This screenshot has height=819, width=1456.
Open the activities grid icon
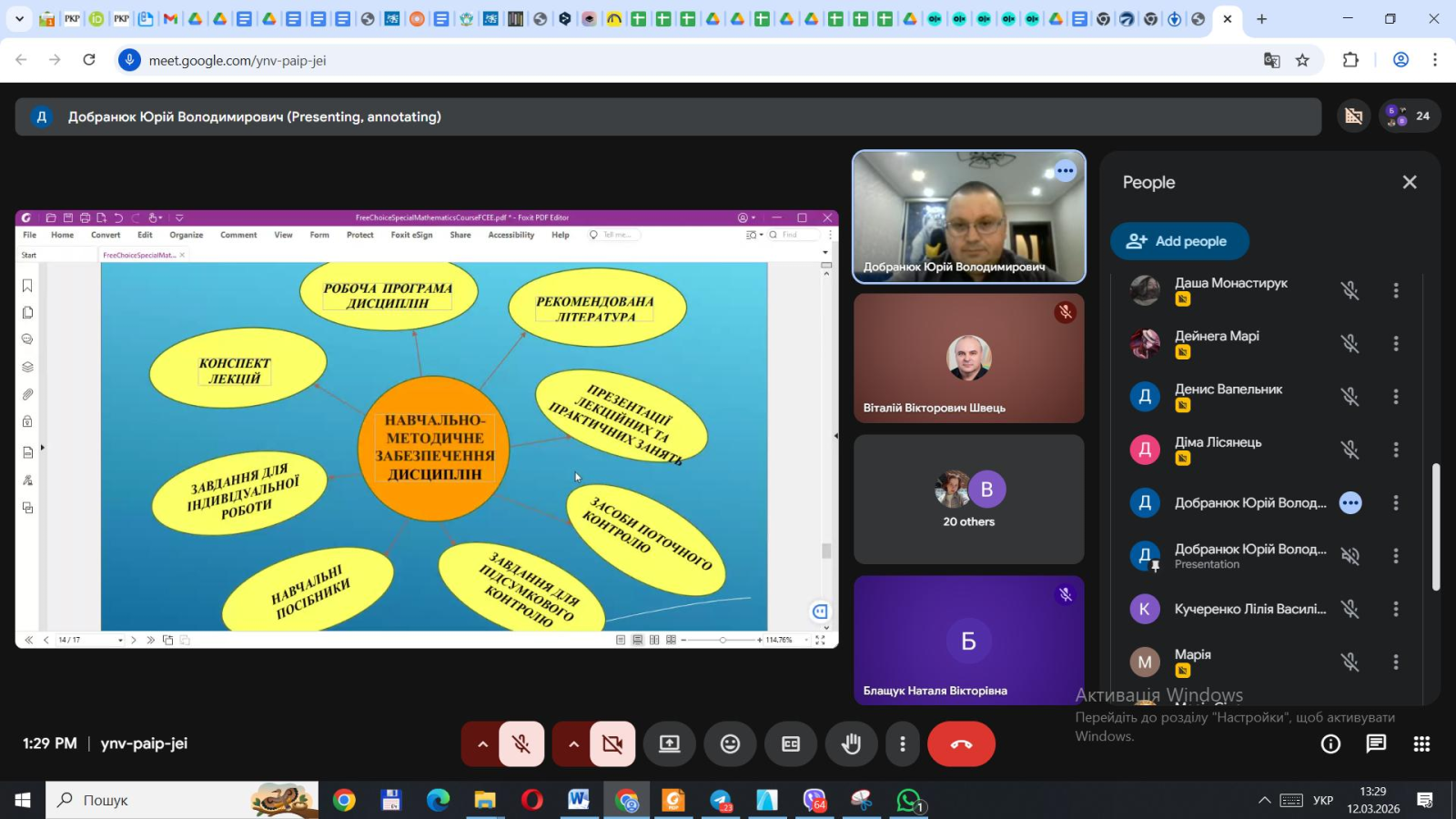[1421, 744]
